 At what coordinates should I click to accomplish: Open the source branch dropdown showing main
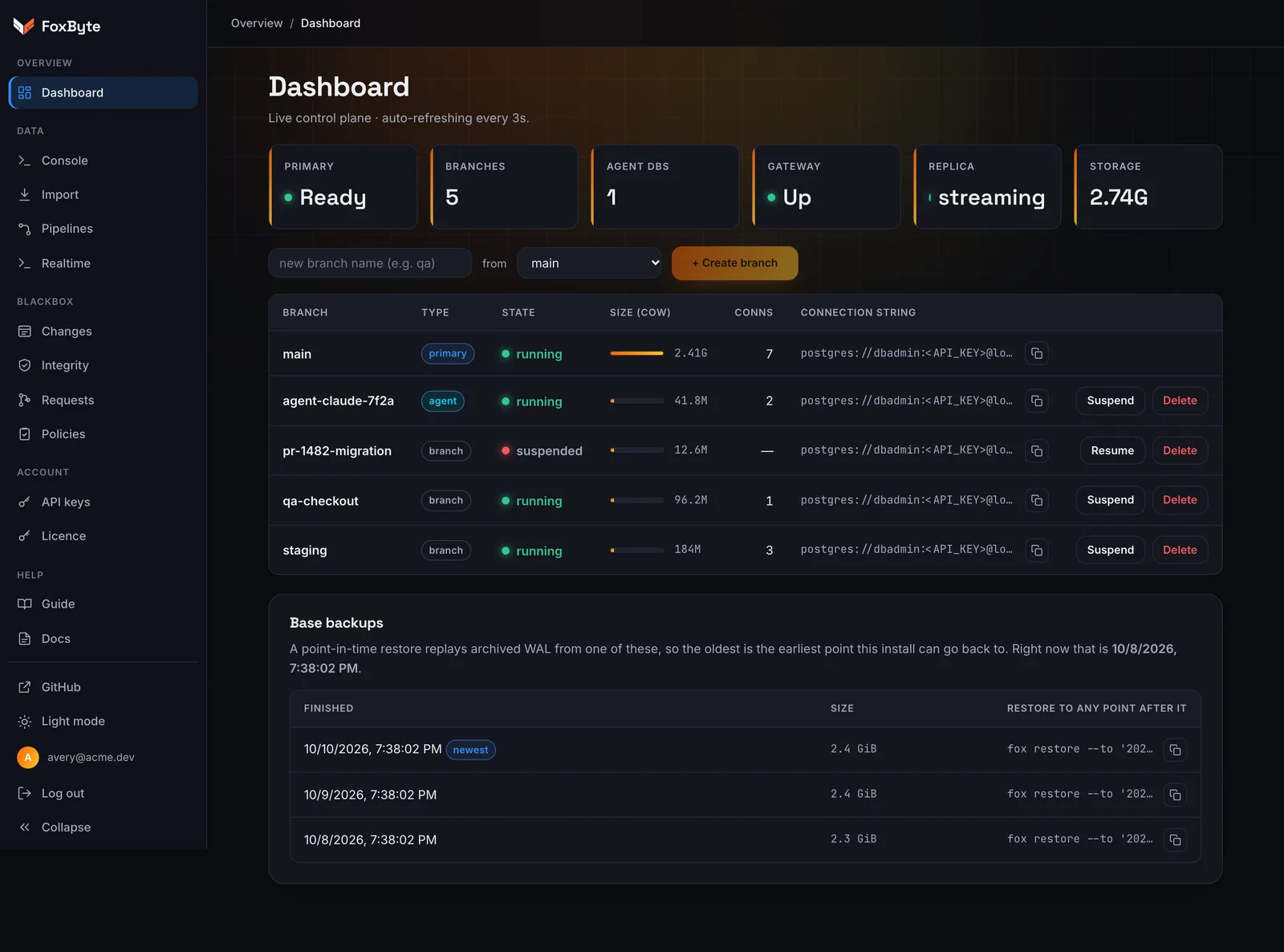point(589,263)
